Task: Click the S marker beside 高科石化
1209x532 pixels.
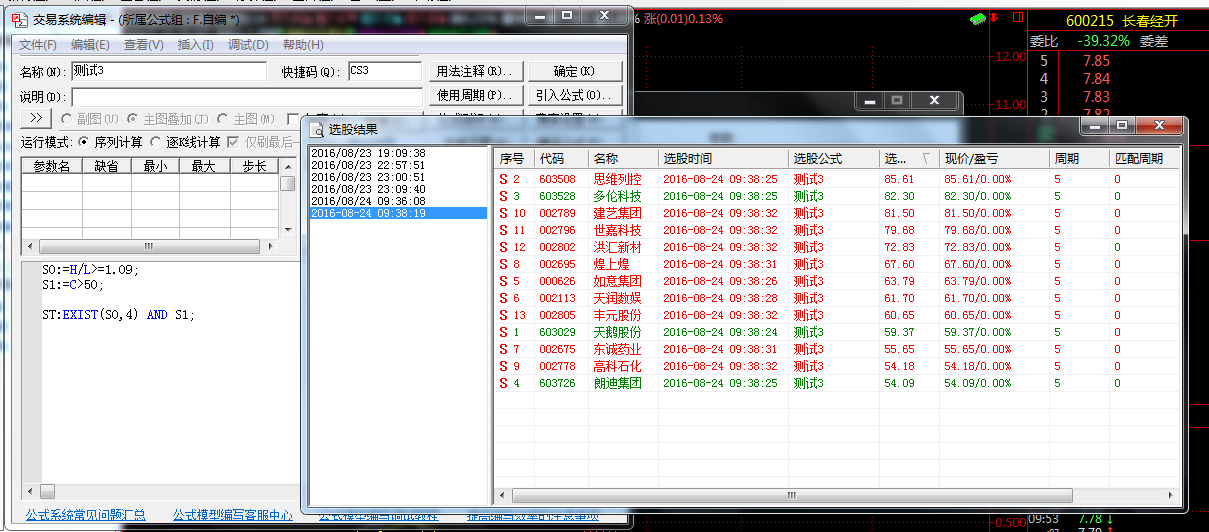Action: click(x=503, y=366)
